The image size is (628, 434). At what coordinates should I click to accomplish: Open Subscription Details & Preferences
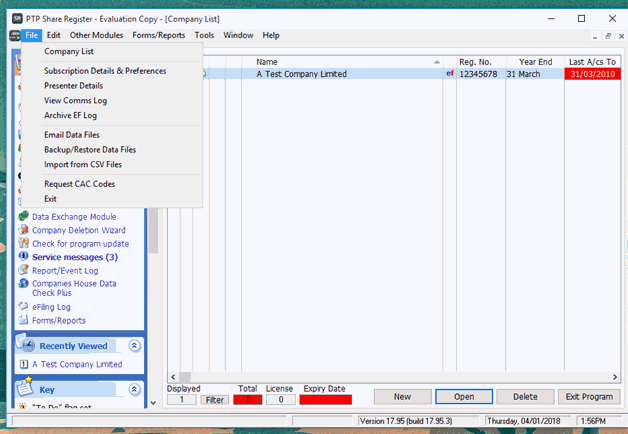pyautogui.click(x=105, y=70)
